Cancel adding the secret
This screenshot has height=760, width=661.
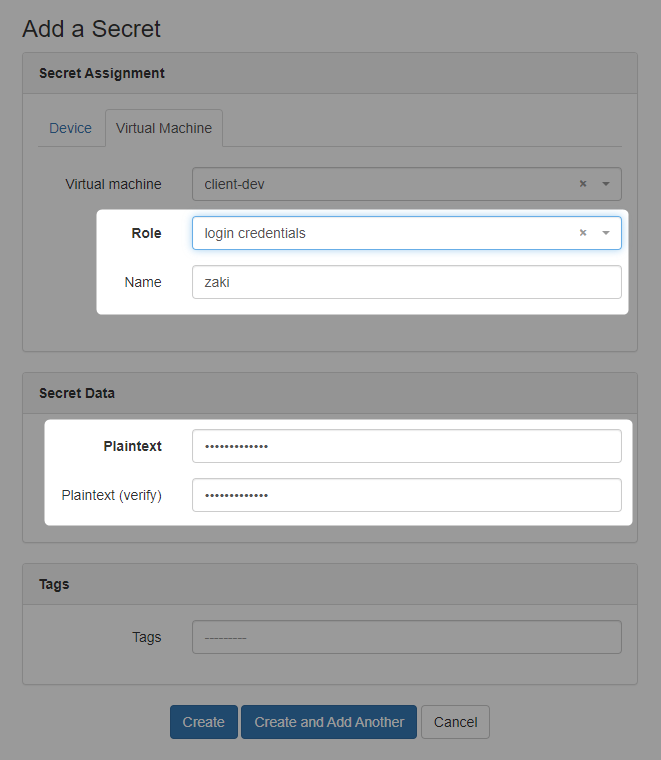tap(456, 722)
